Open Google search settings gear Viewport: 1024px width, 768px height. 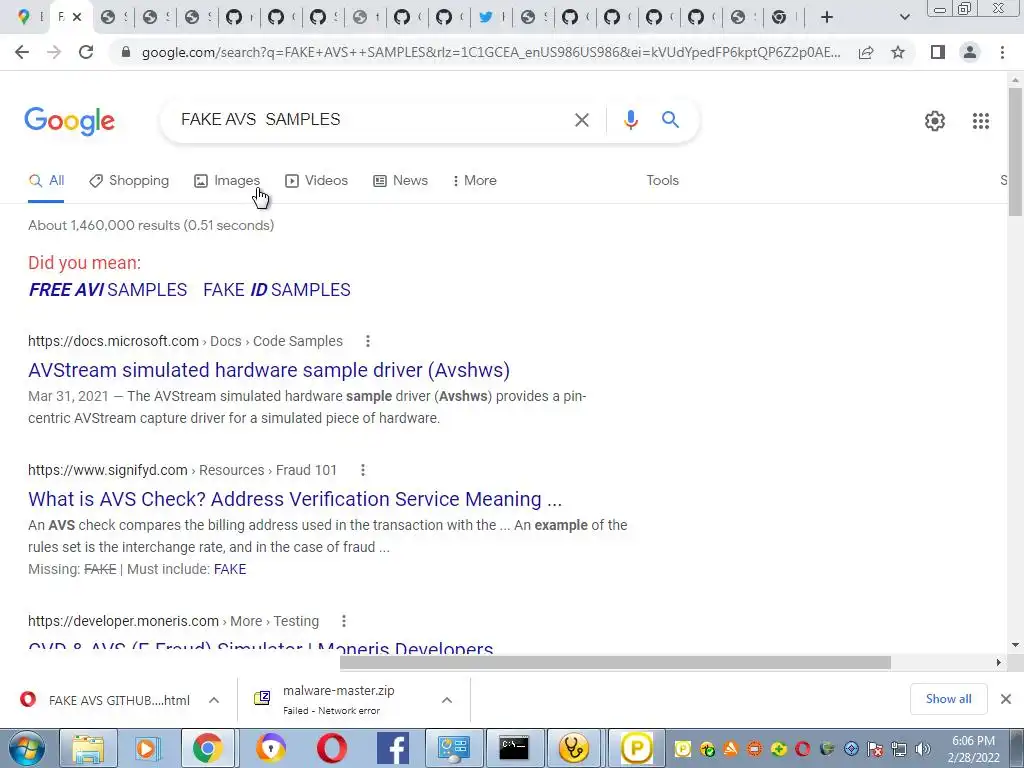[935, 121]
